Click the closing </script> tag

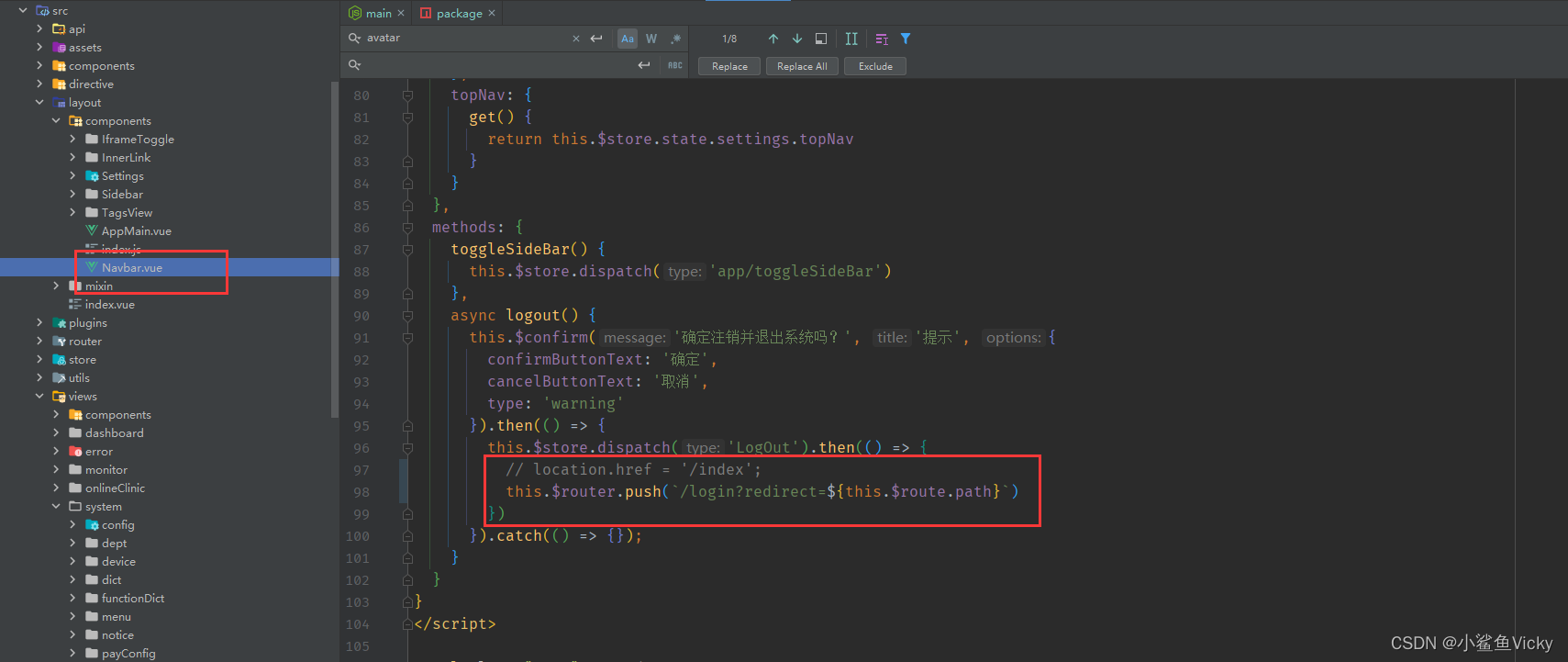[x=455, y=623]
